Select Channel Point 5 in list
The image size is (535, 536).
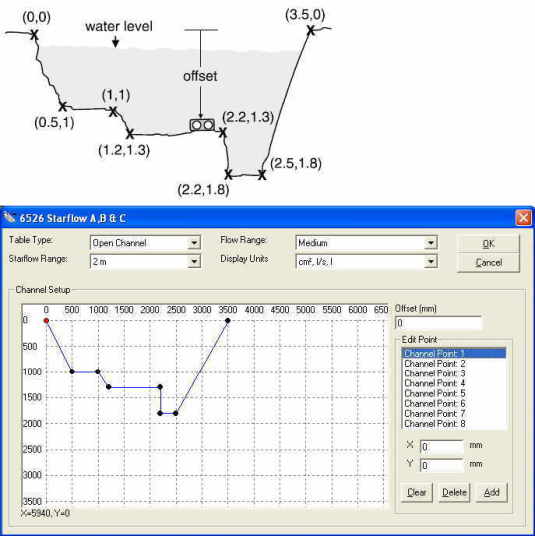point(454,393)
